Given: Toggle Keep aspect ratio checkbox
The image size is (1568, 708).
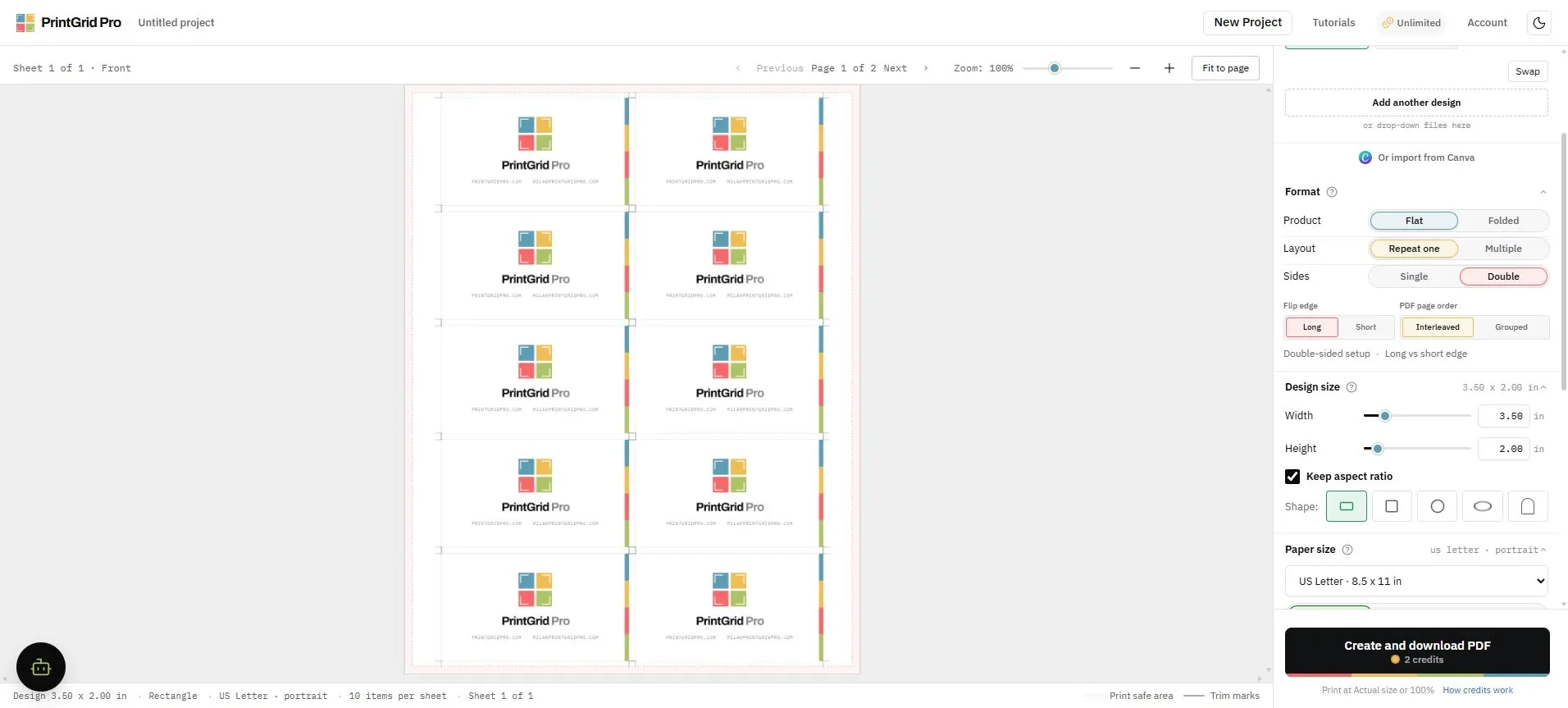Looking at the screenshot, I should (1292, 477).
